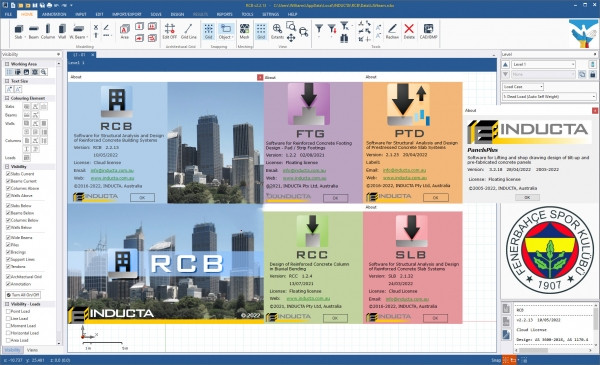Image resolution: width=600 pixels, height=365 pixels.
Task: Open the Level 1 dropdown
Action: [543, 64]
